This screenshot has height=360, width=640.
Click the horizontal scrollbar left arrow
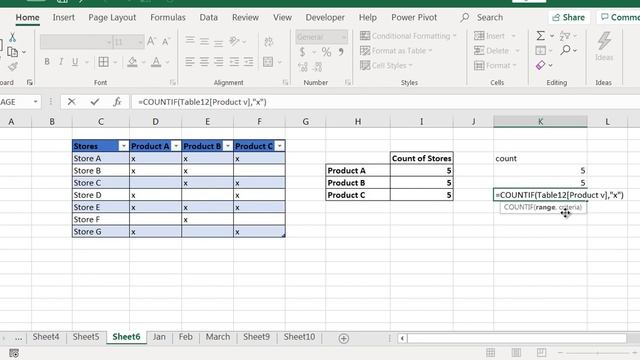click(x=402, y=338)
